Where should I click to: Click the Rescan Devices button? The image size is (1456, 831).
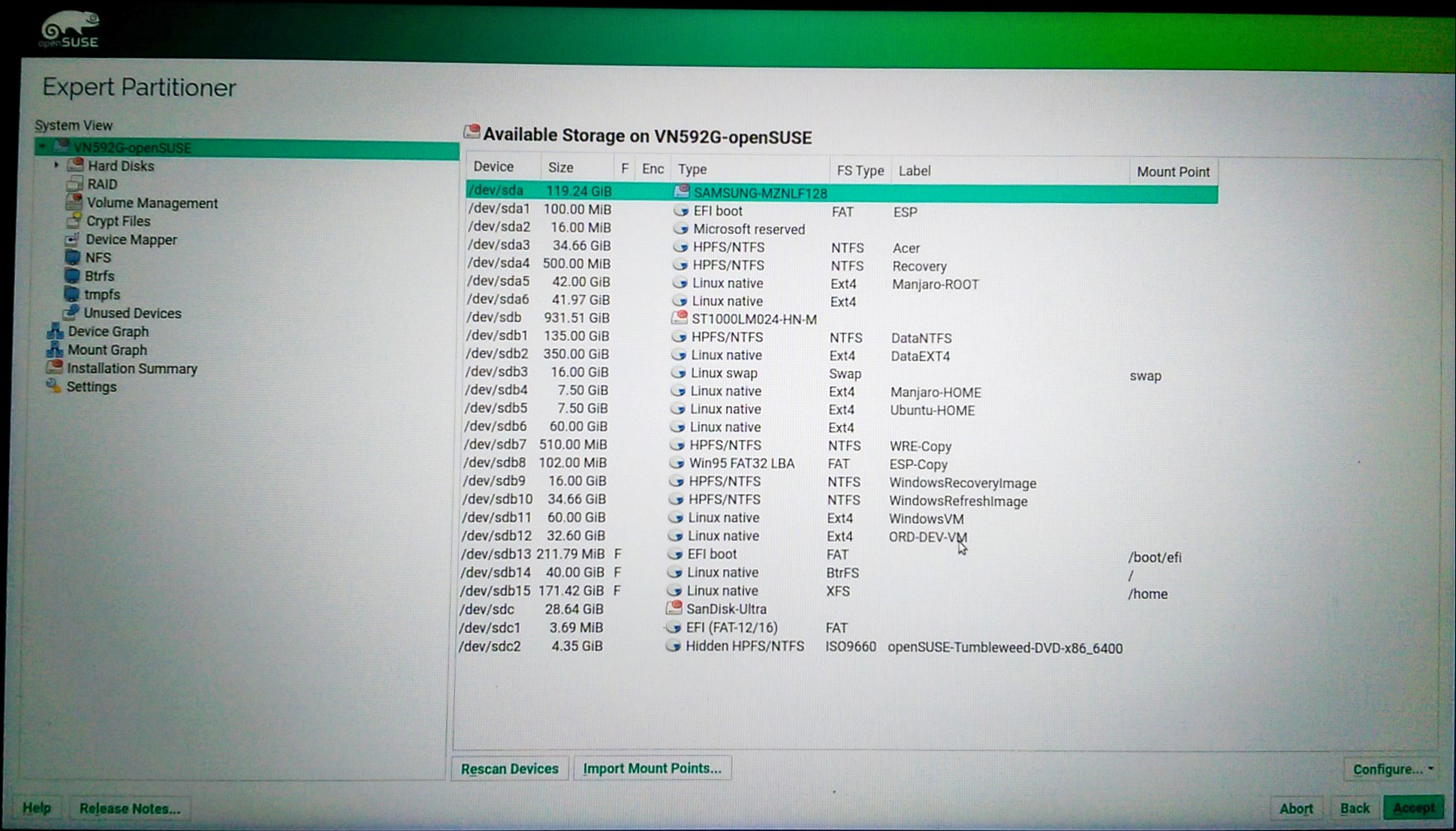click(x=510, y=769)
